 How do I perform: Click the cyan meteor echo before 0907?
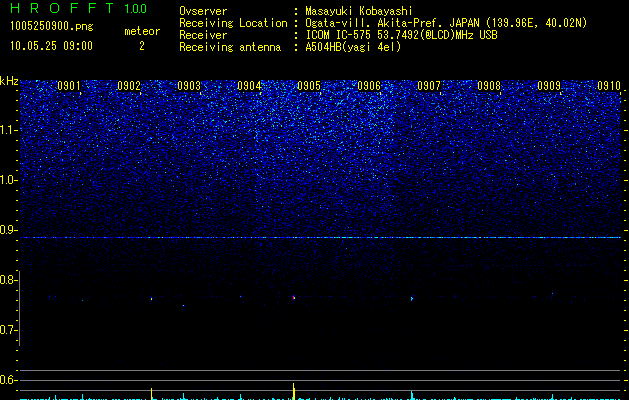click(412, 298)
